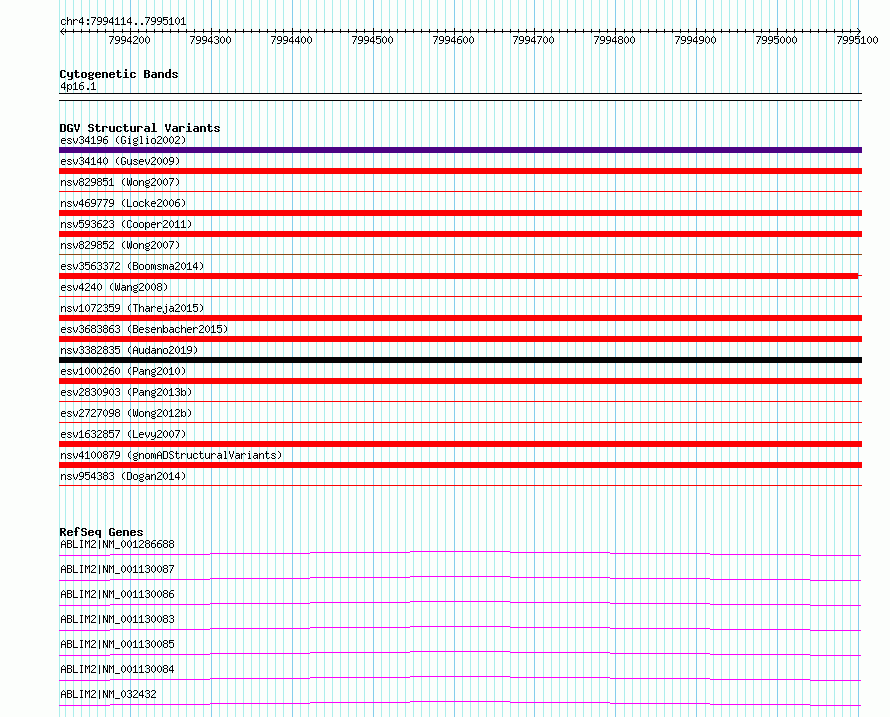Image resolution: width=890 pixels, height=717 pixels.
Task: Open variant esv2830903 (Pang2013b)
Action: (x=126, y=392)
